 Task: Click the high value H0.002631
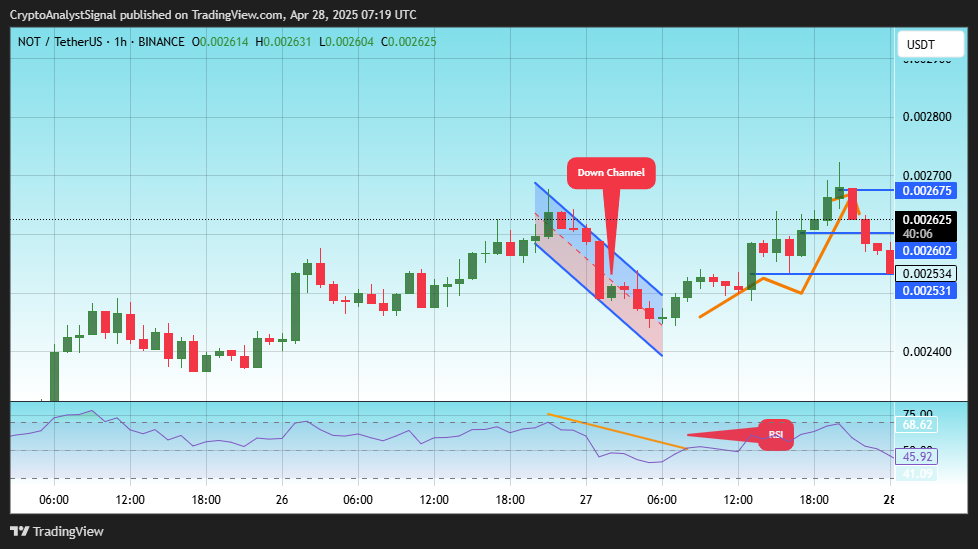283,42
